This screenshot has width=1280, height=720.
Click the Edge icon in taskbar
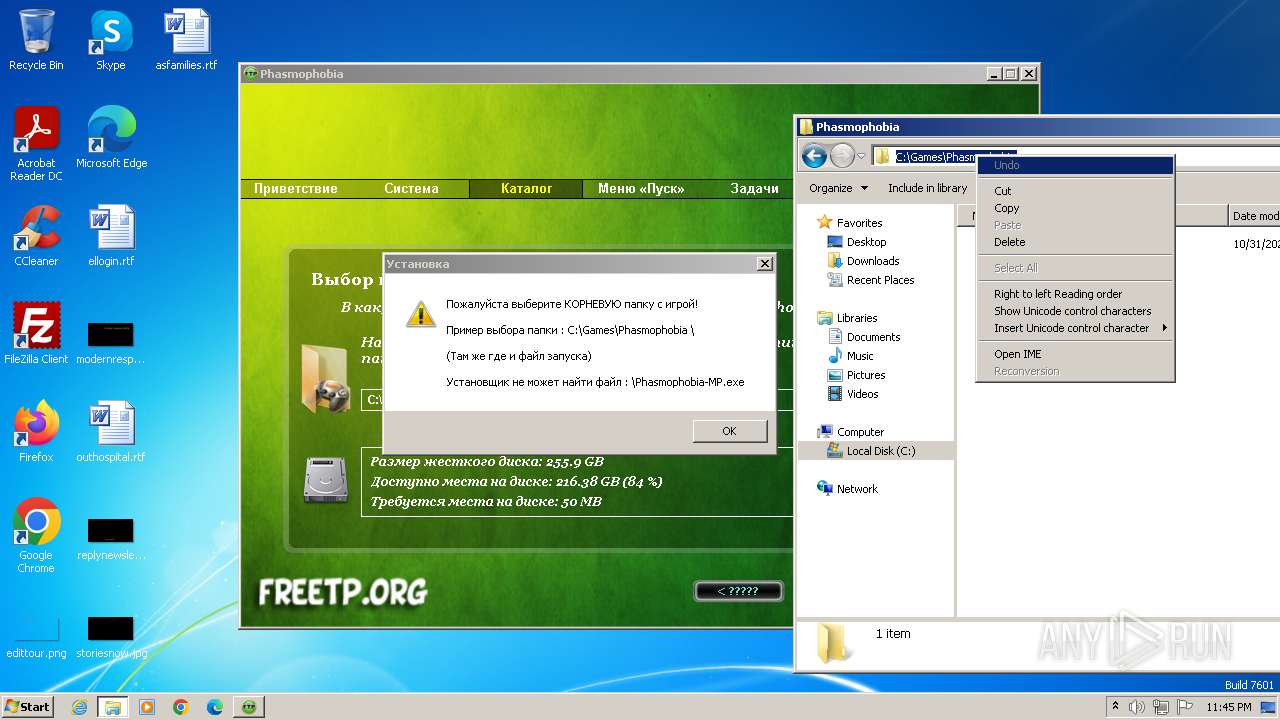(214, 707)
